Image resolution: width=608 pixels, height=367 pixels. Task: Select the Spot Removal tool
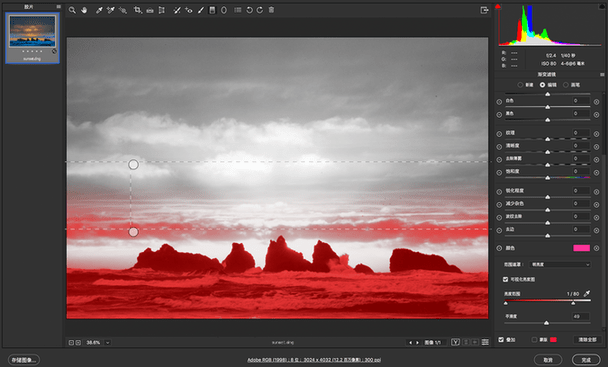pos(177,10)
